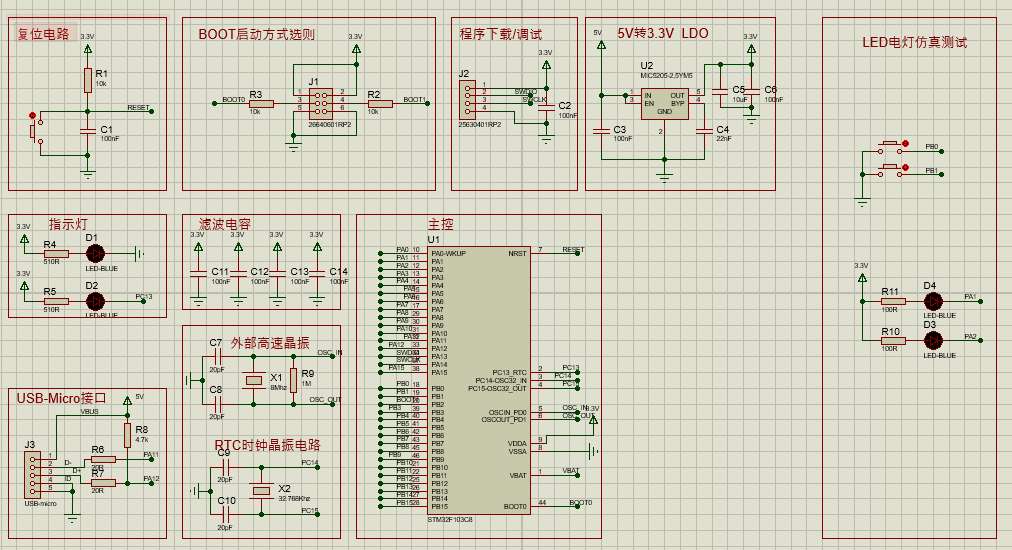Select the 滤波电容 title text
The height and width of the screenshot is (550, 1012).
click(225, 224)
